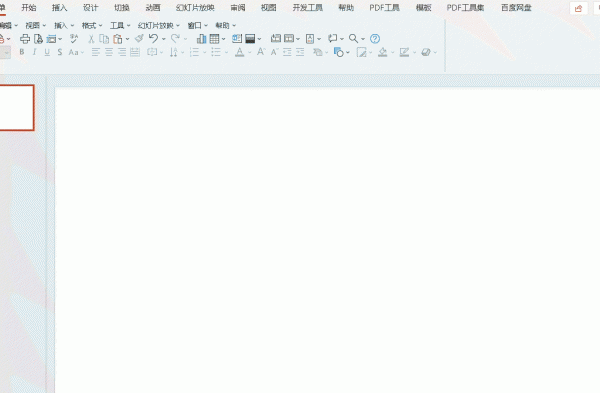
Task: Click the Print icon in the toolbar
Action: tap(25, 39)
